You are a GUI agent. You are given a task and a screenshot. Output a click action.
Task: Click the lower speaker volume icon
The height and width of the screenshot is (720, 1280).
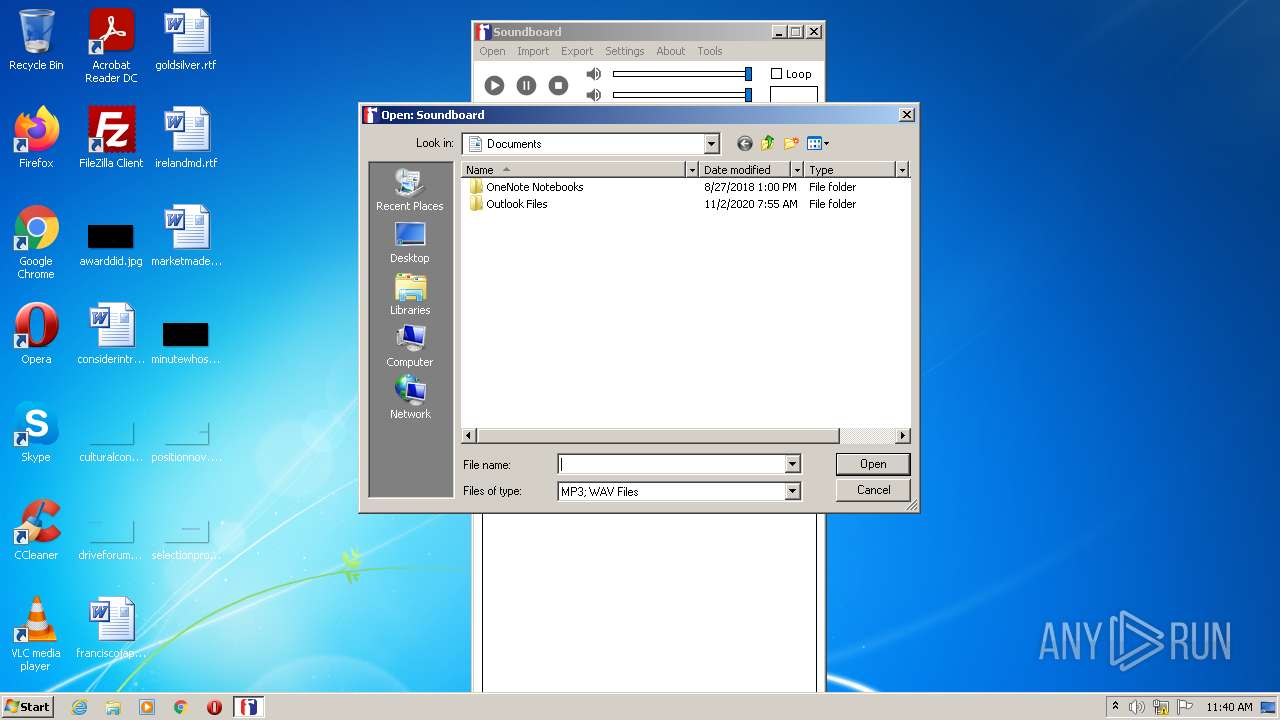pyautogui.click(x=594, y=95)
